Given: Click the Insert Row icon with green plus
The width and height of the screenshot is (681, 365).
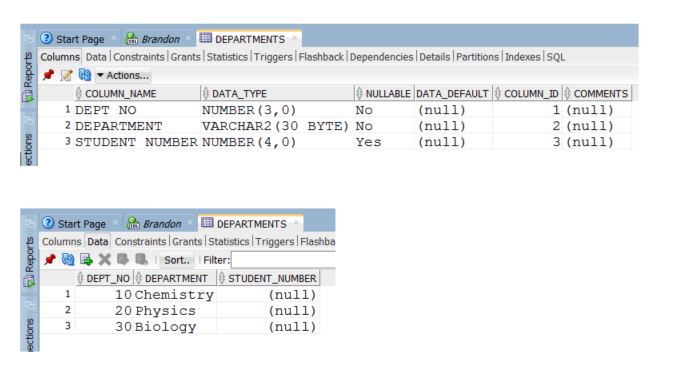Looking at the screenshot, I should click(x=86, y=260).
